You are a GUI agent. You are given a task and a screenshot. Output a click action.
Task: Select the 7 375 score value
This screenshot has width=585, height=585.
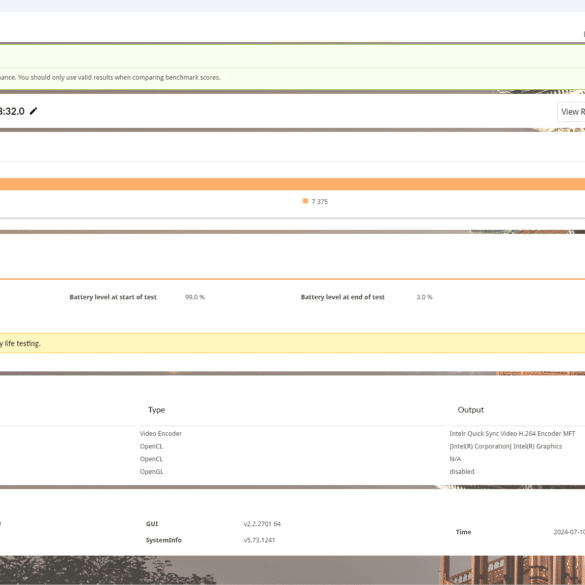pyautogui.click(x=319, y=201)
